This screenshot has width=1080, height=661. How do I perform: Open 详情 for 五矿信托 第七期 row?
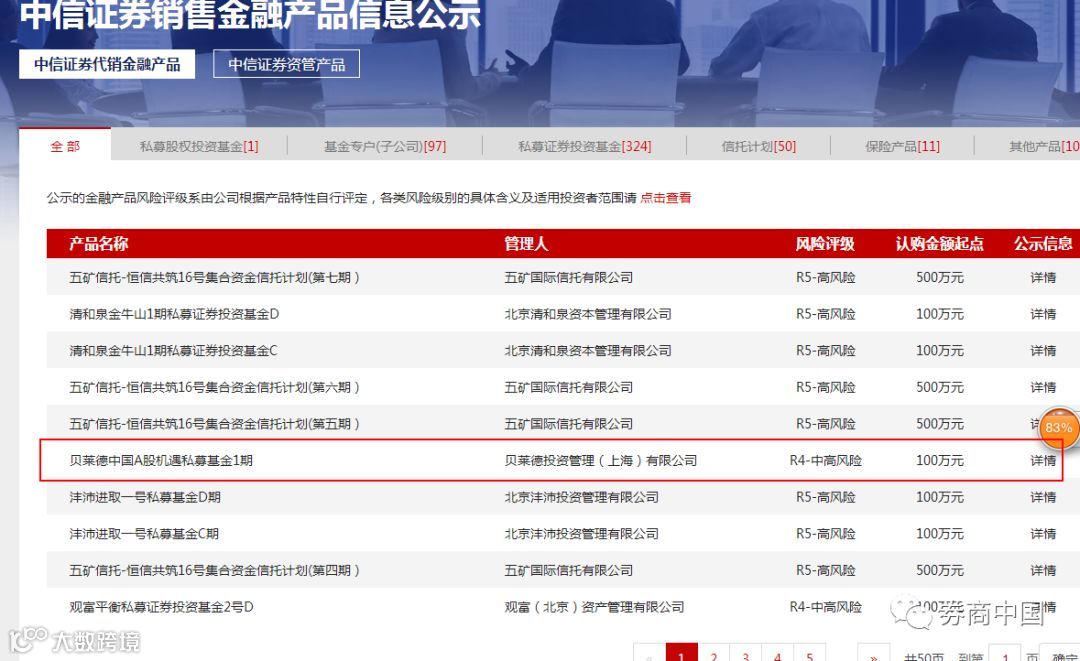1043,277
